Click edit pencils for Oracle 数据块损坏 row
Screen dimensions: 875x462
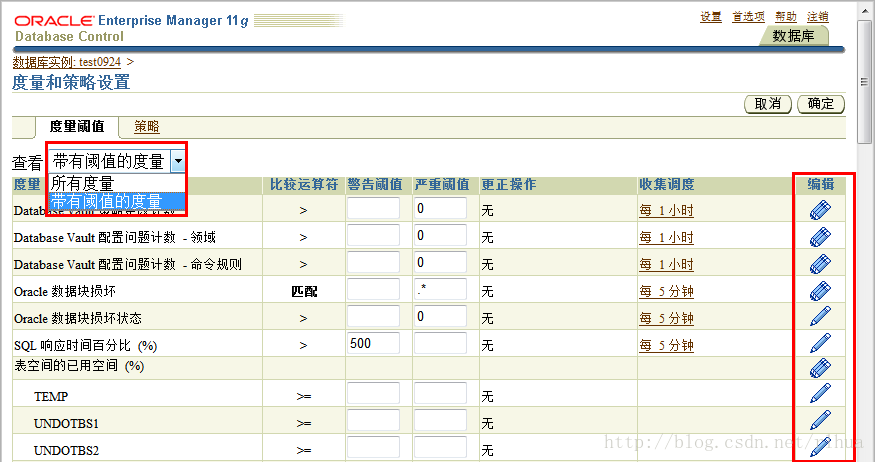[820, 290]
